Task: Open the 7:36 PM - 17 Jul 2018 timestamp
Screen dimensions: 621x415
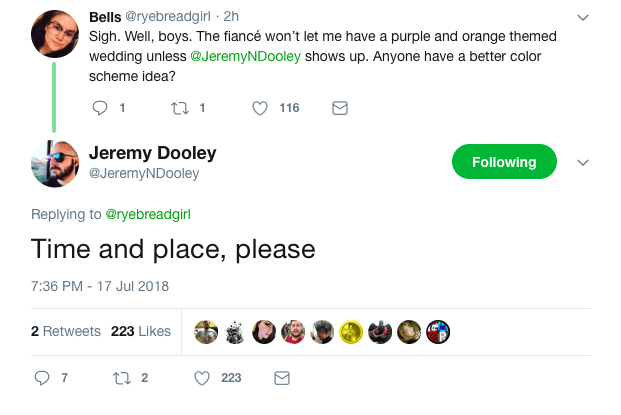Action: (100, 285)
